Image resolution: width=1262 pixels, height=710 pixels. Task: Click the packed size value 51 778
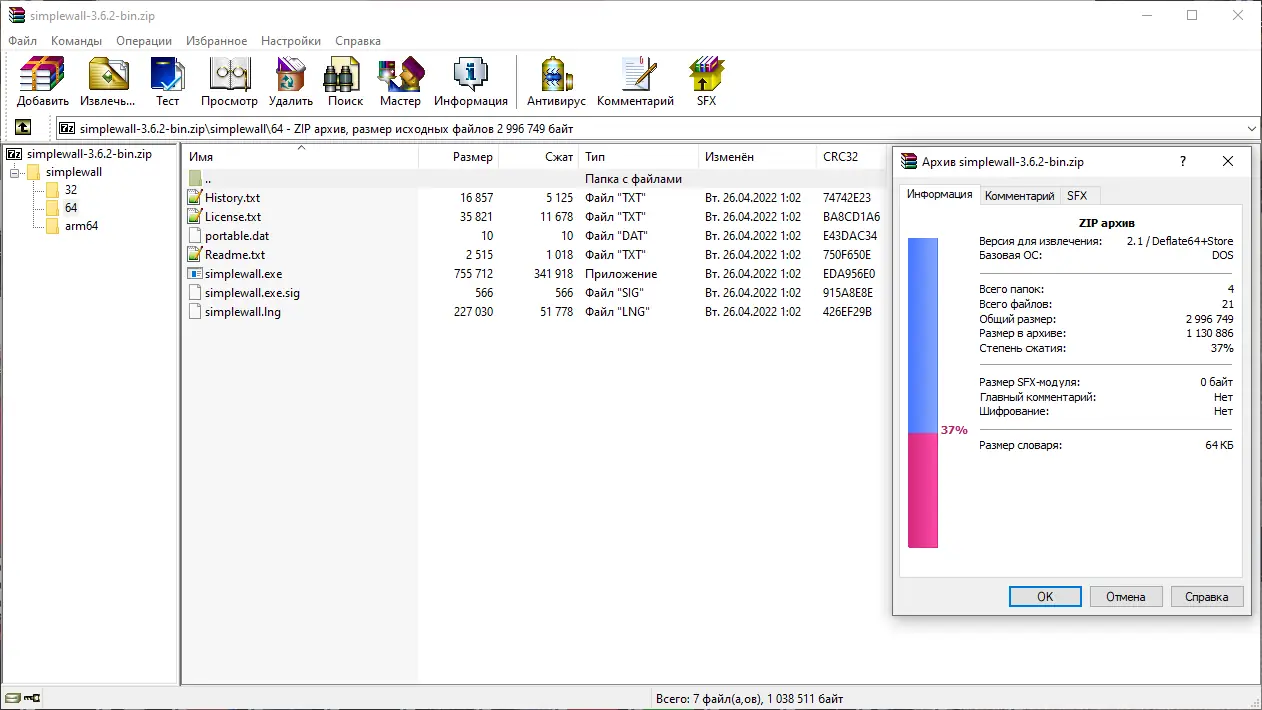557,312
